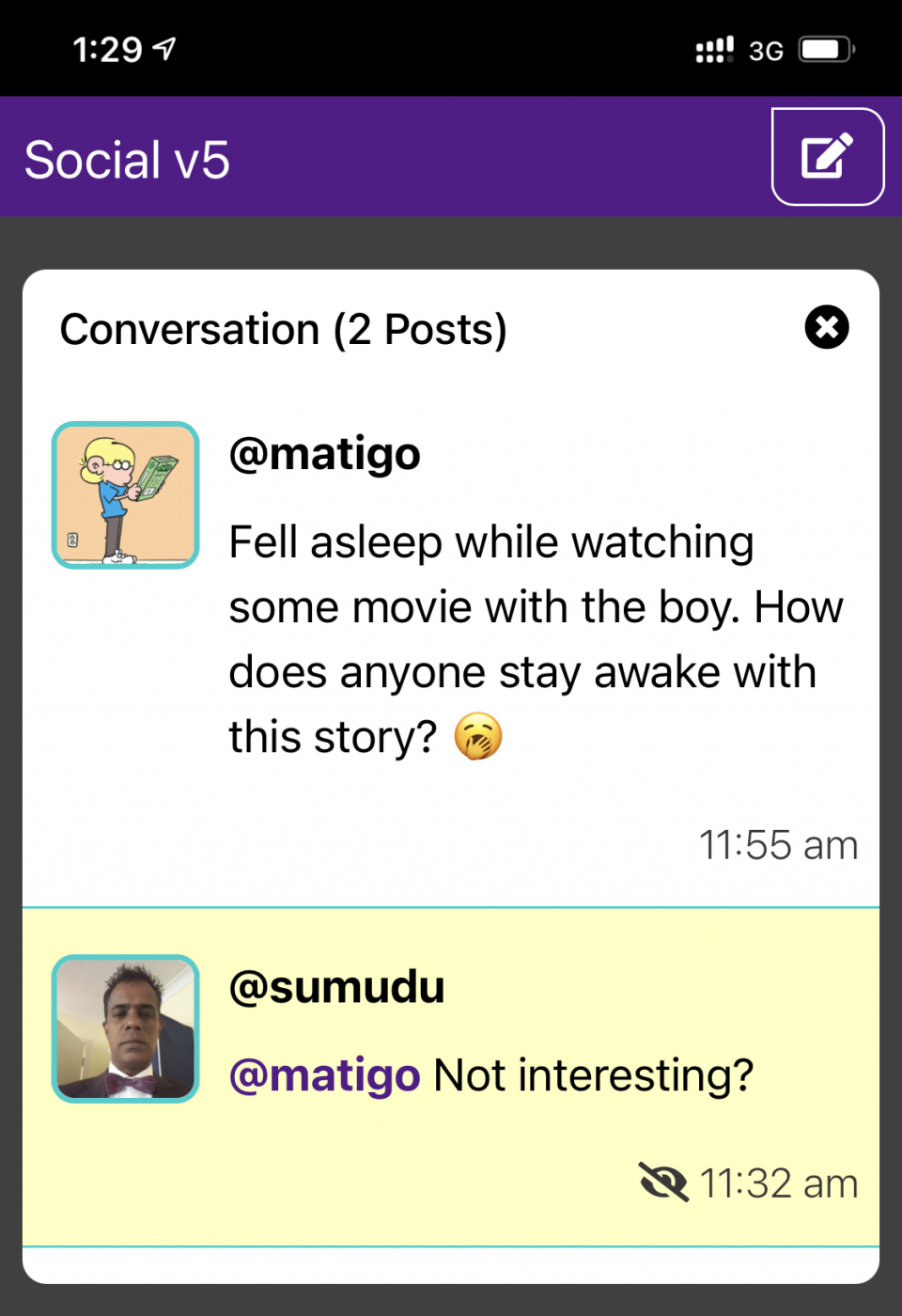Tap the Social v5 app title

tap(127, 160)
